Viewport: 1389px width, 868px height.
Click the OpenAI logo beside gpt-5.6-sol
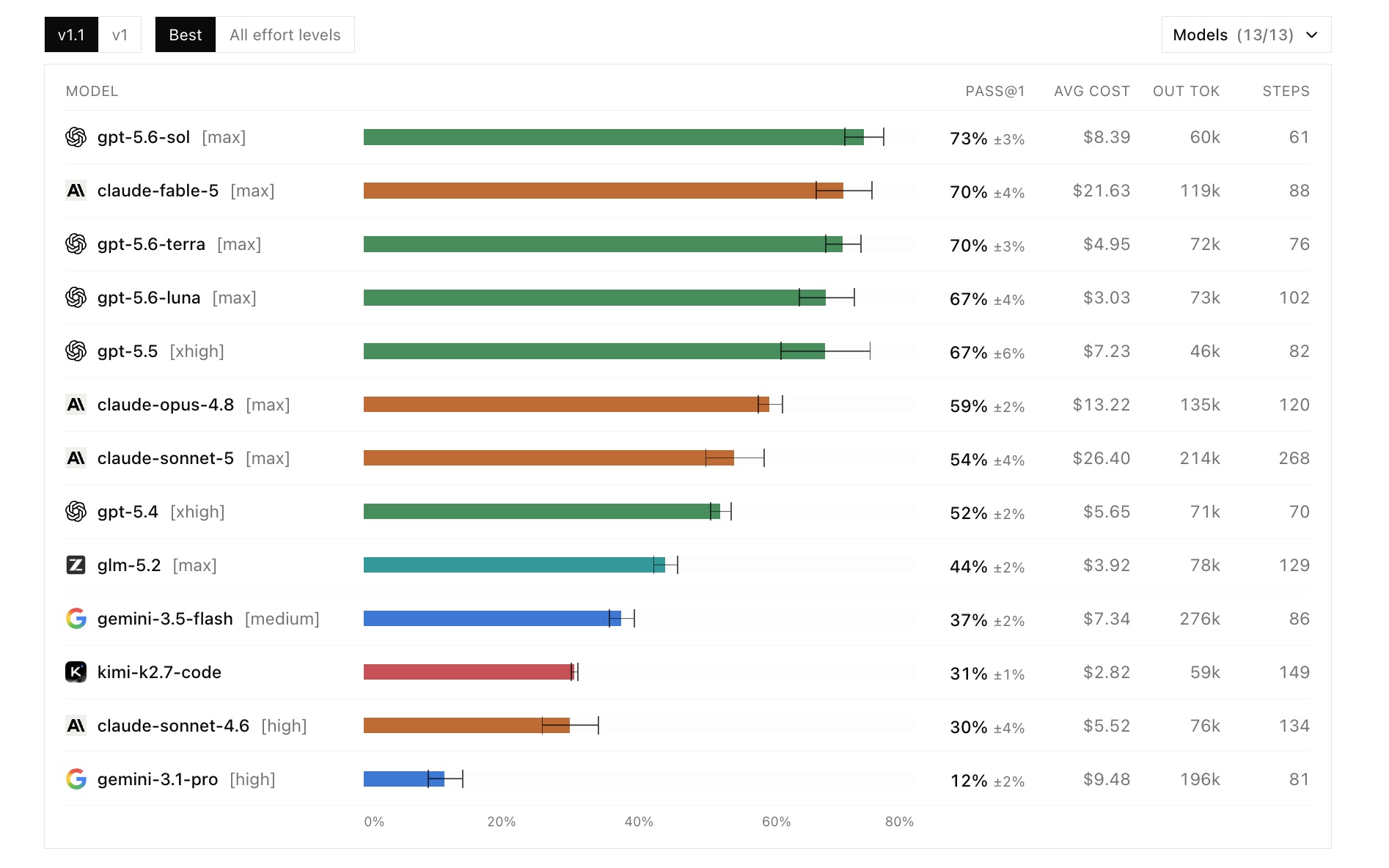76,137
